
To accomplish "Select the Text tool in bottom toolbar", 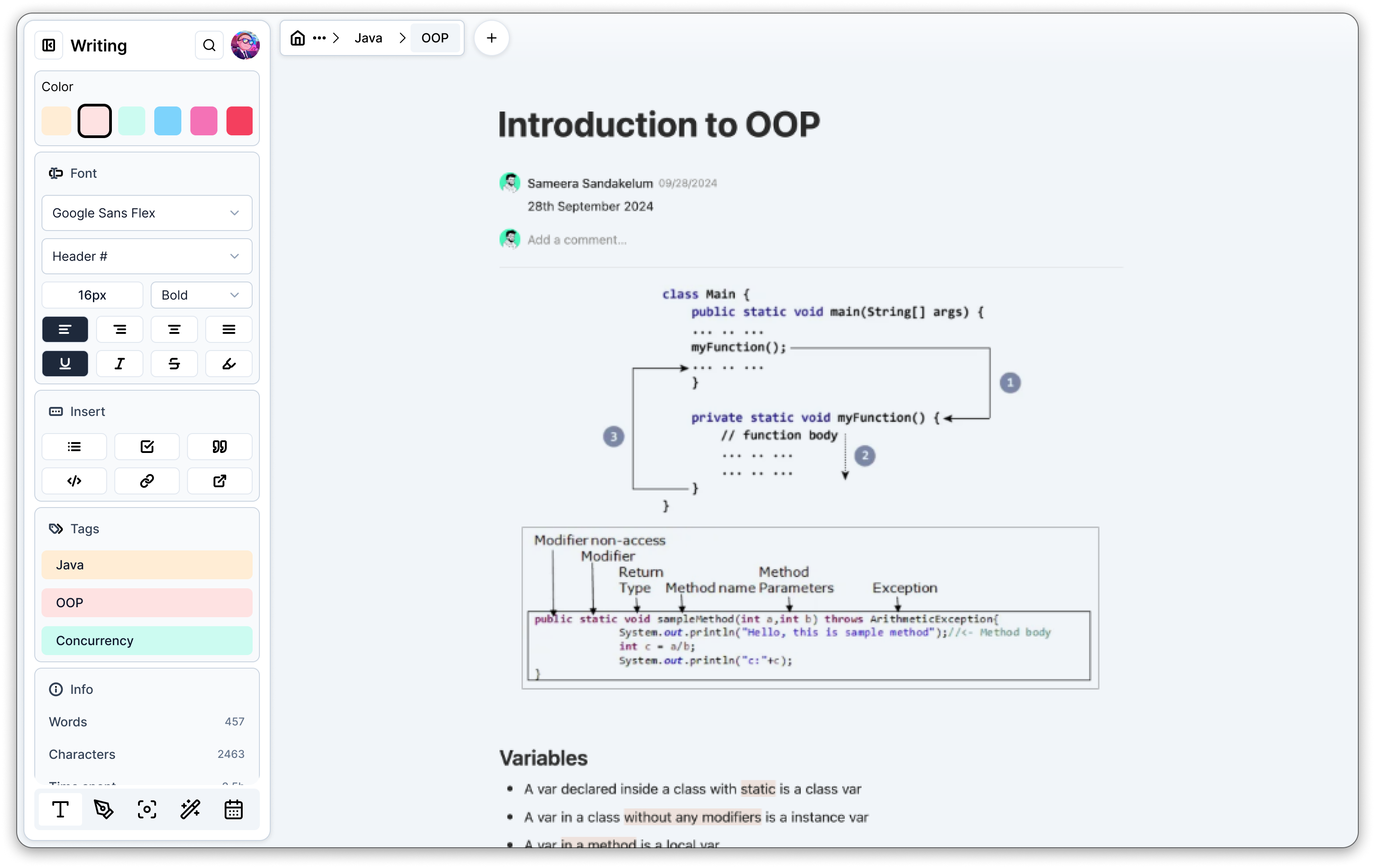I will (x=60, y=809).
